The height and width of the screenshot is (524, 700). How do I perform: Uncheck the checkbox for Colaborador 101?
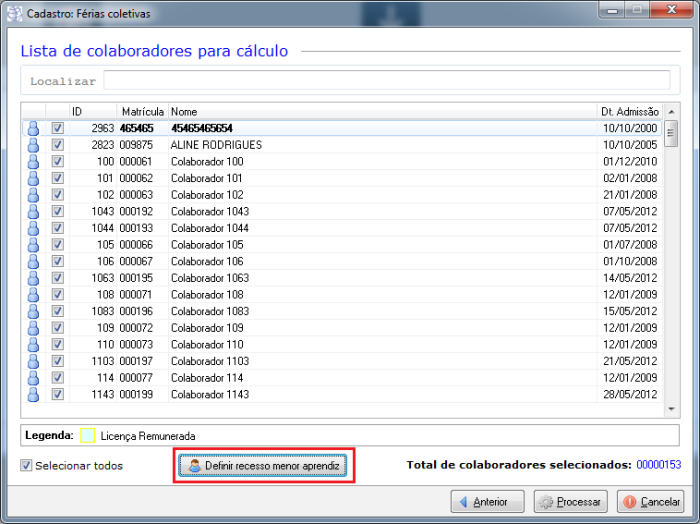pos(57,178)
